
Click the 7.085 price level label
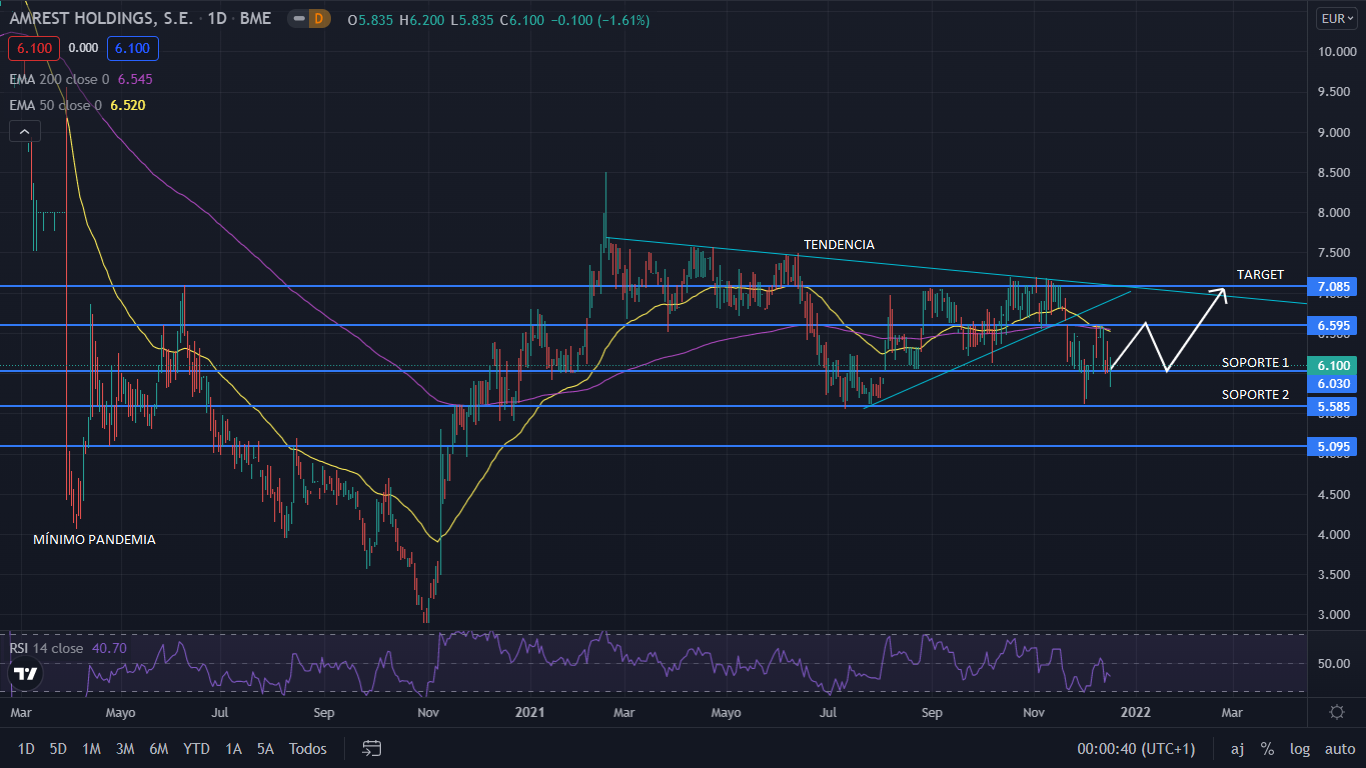coord(1335,288)
